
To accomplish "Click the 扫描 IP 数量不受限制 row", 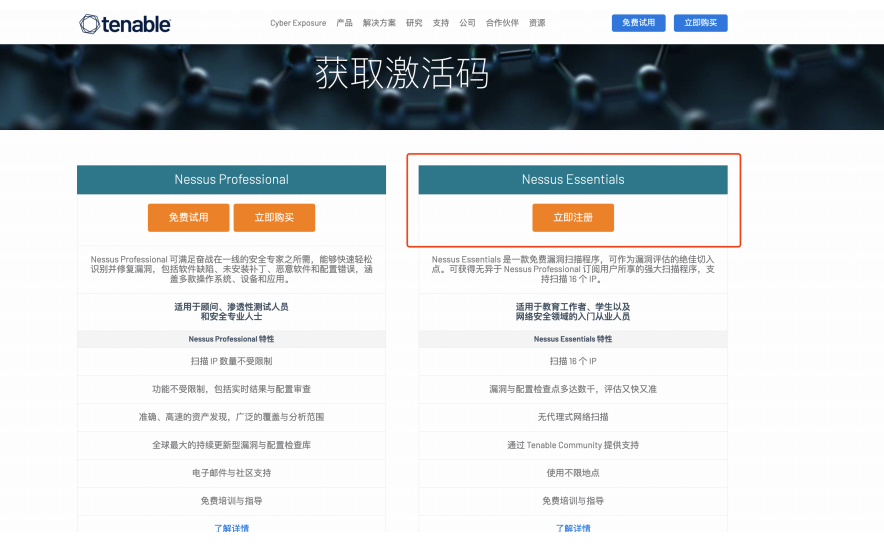I will click(x=231, y=361).
